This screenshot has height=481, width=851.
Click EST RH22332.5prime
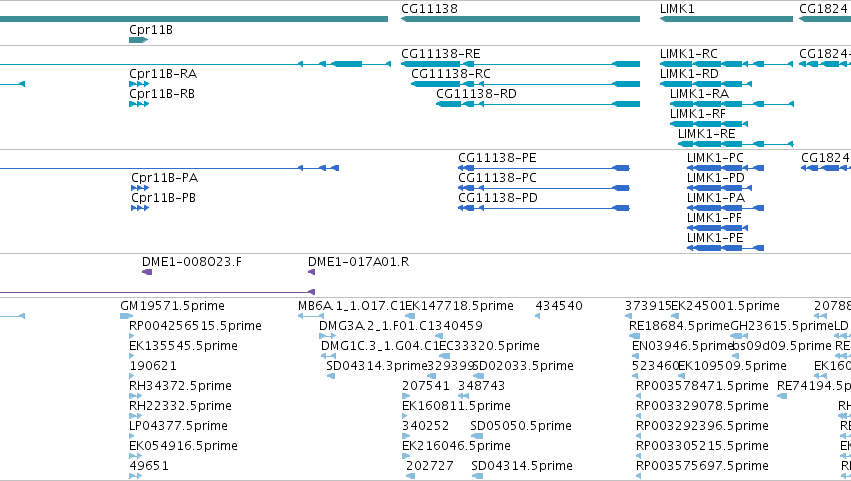[x=180, y=407]
